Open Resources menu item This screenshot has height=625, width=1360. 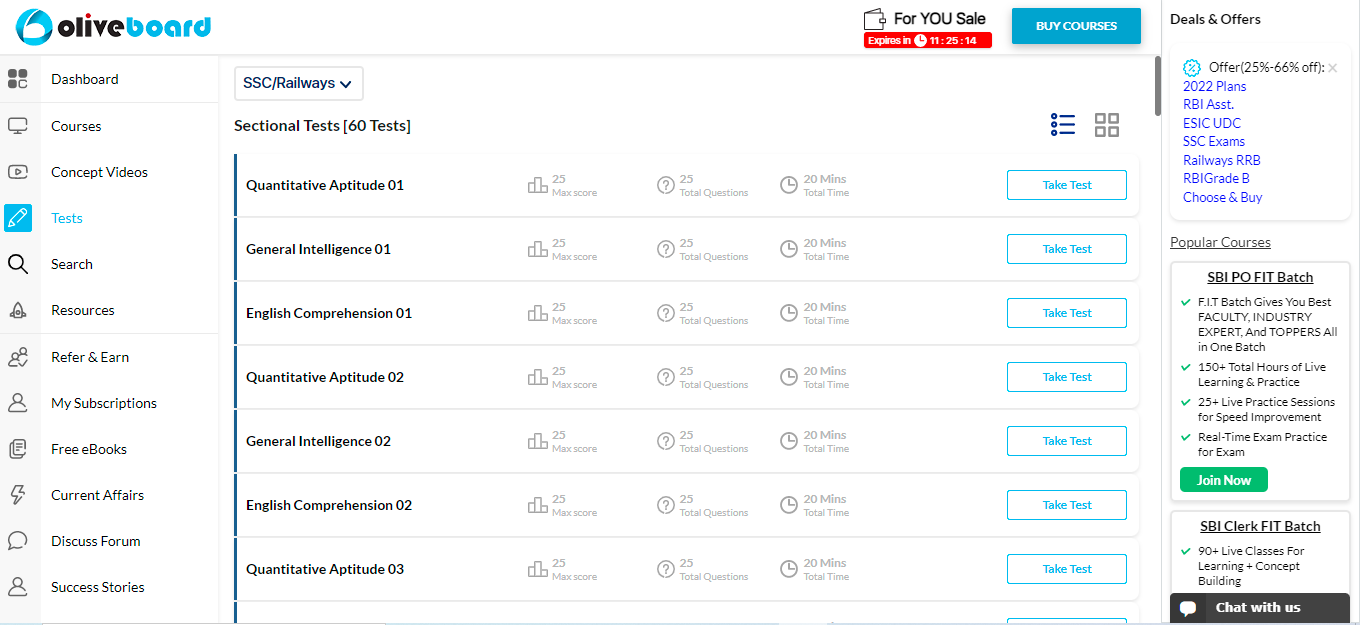(x=83, y=310)
